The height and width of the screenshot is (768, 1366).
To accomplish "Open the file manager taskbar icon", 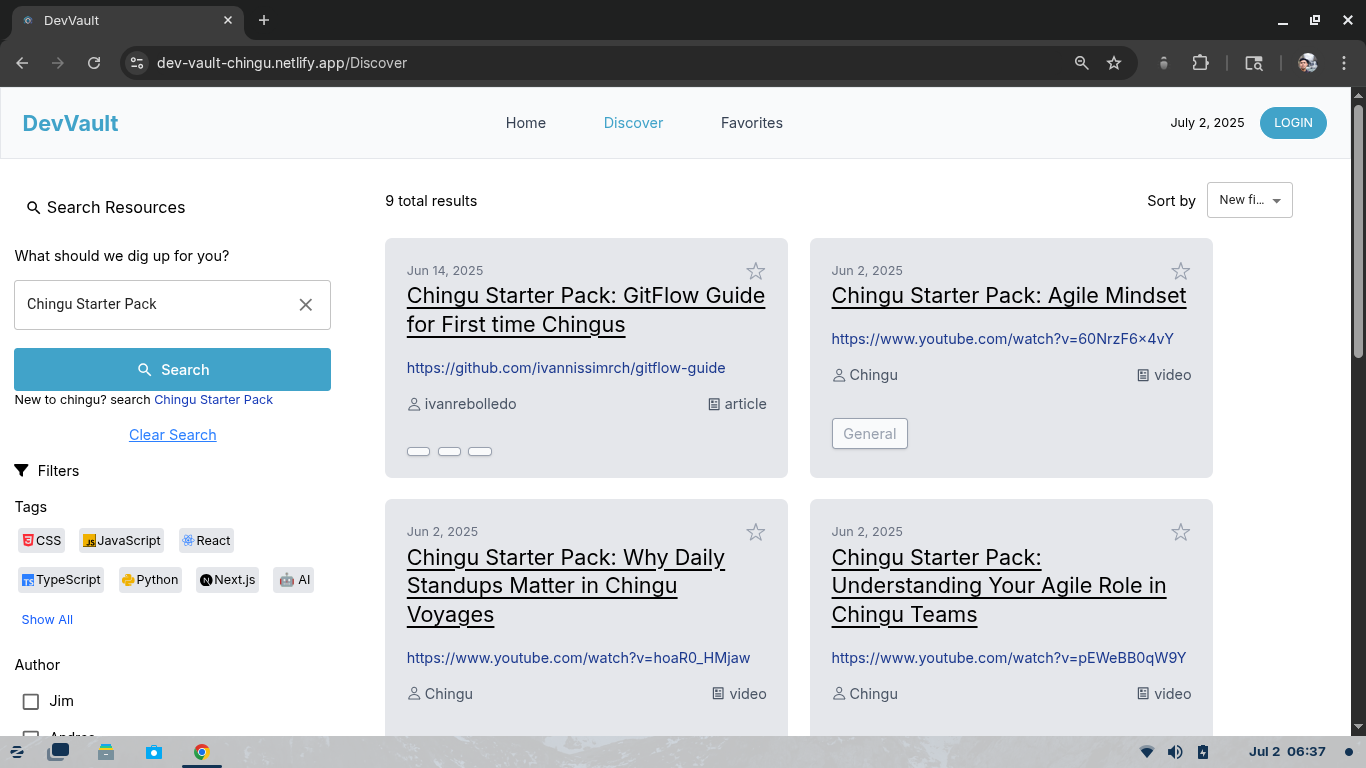I will (x=106, y=752).
